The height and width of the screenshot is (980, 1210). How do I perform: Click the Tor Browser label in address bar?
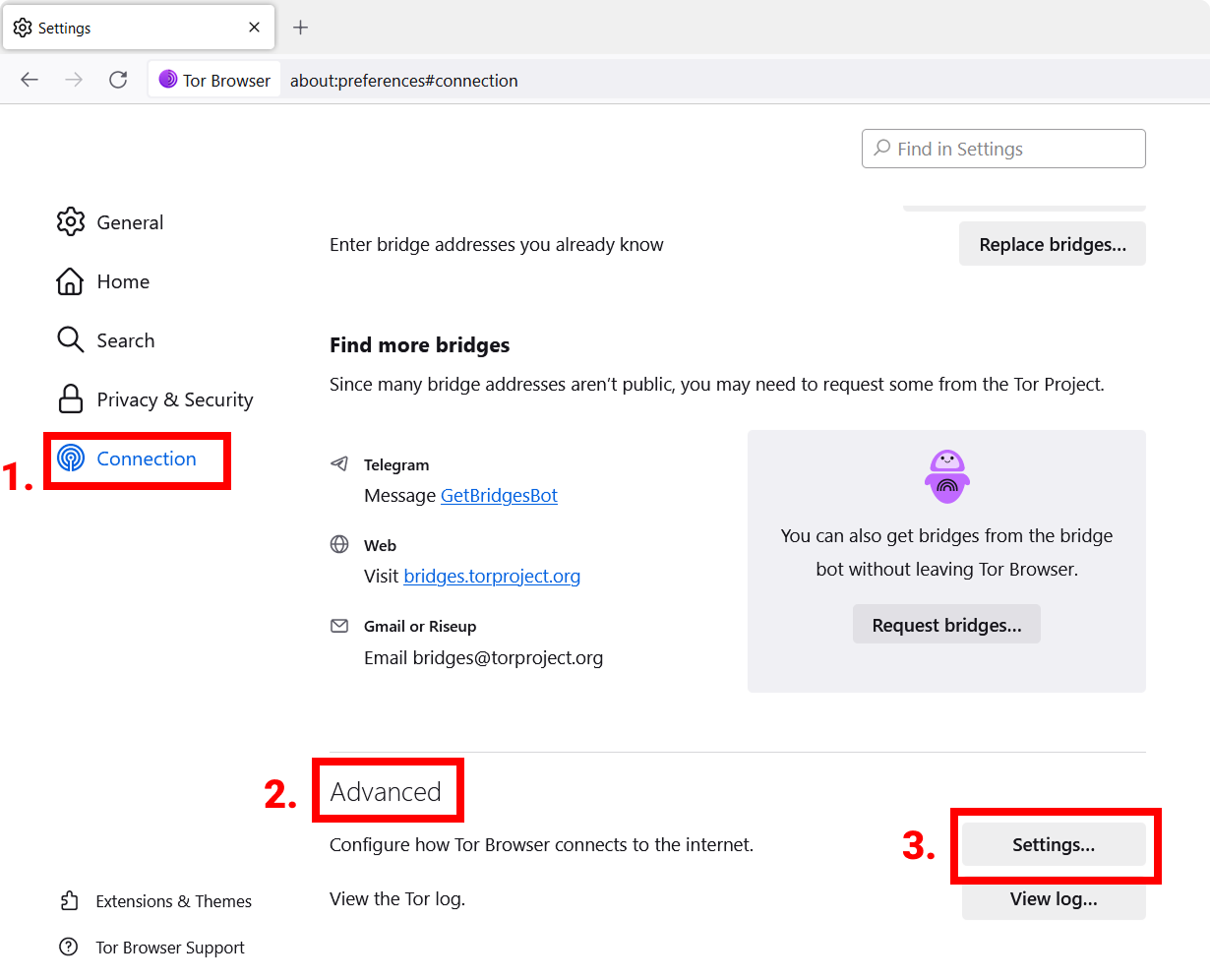pos(226,81)
